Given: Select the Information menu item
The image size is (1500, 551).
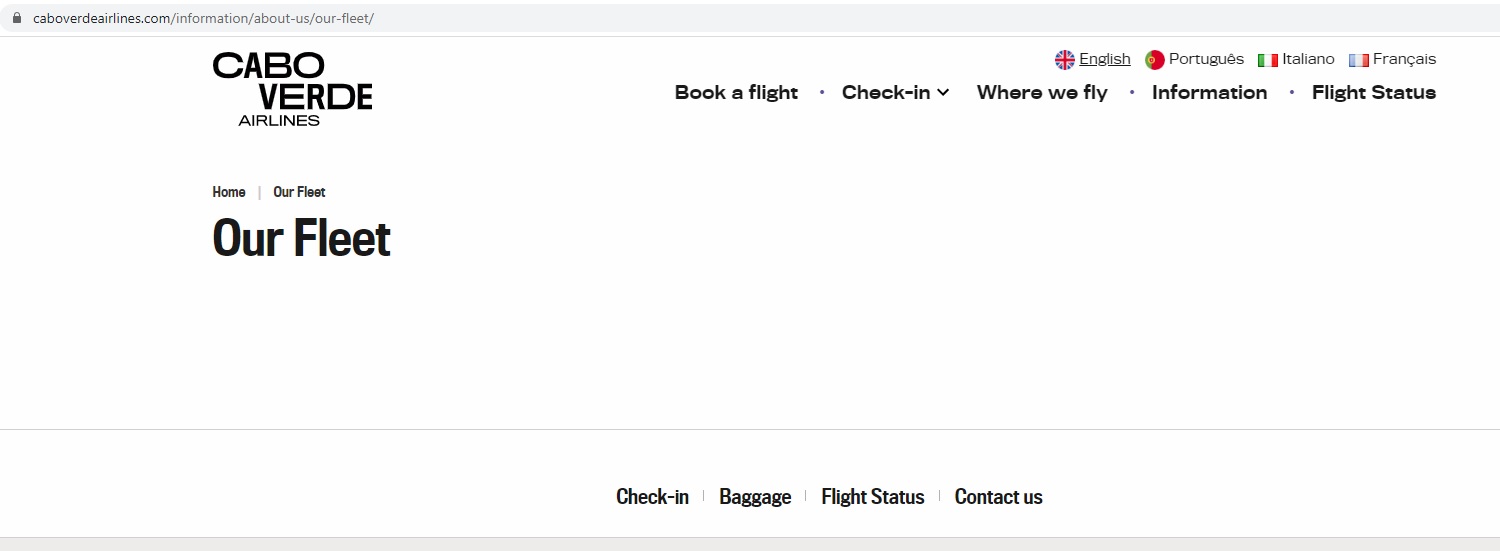Looking at the screenshot, I should (x=1209, y=92).
